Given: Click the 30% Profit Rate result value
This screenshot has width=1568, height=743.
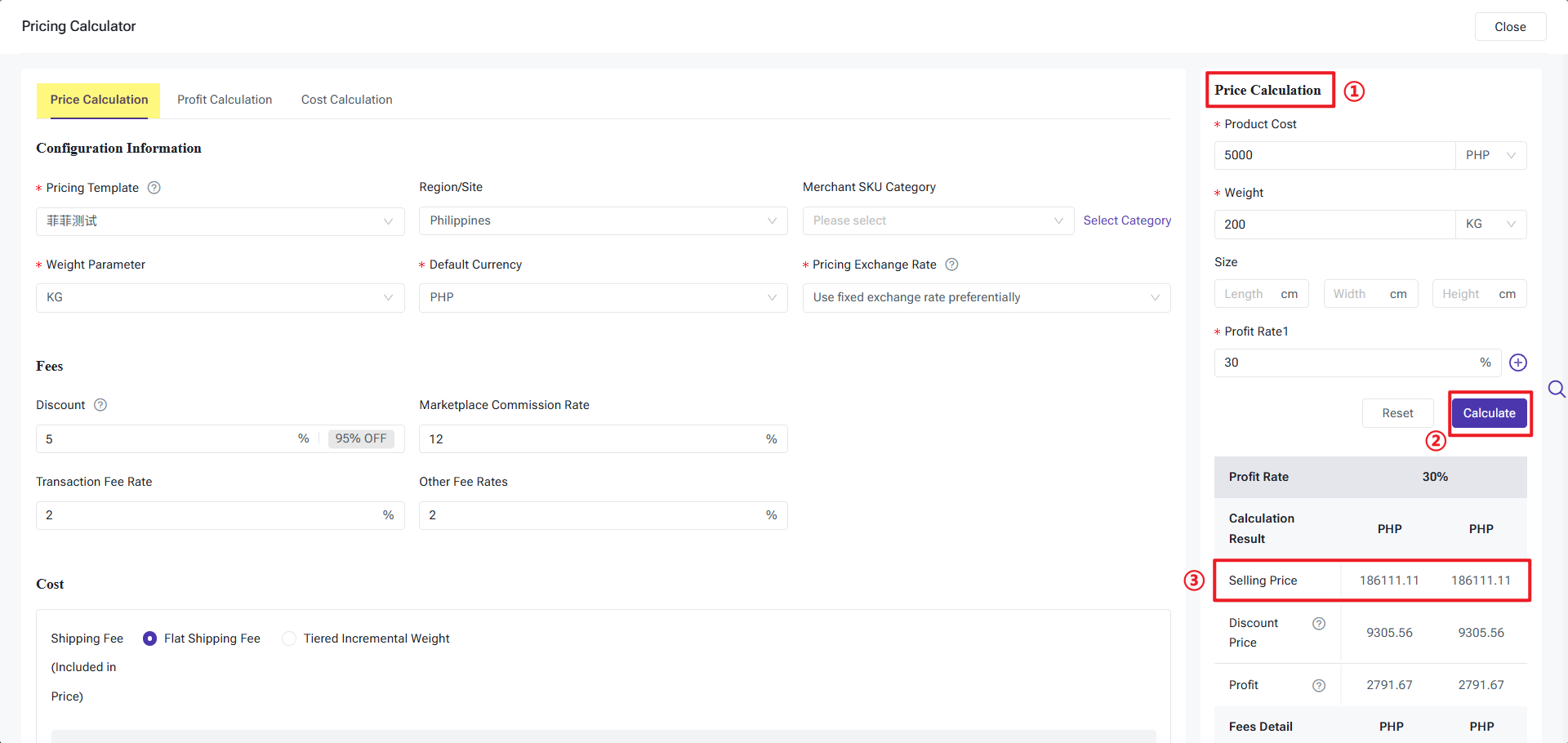Looking at the screenshot, I should pos(1435,477).
